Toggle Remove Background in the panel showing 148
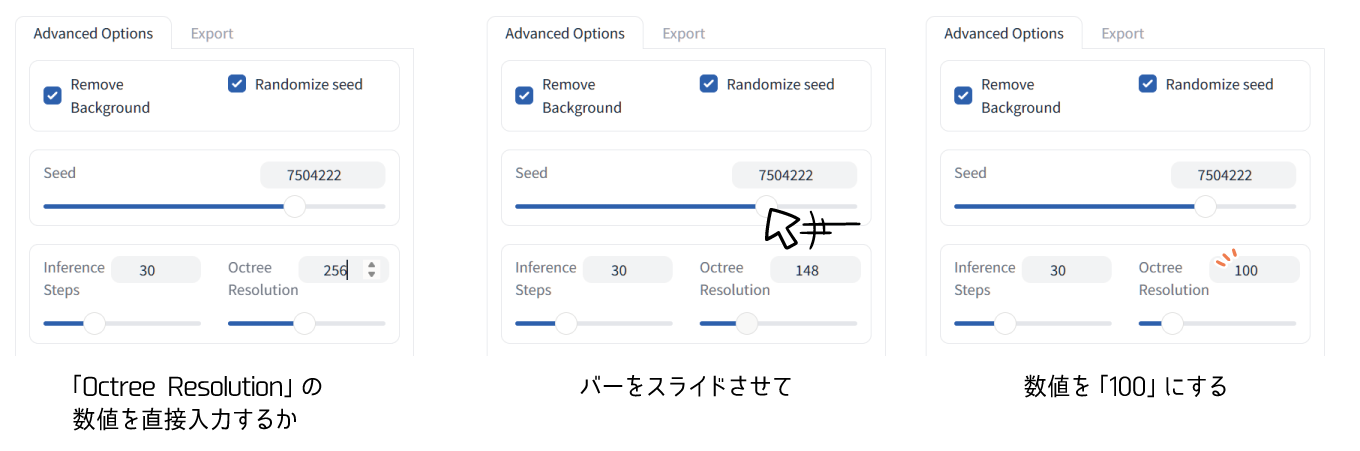The height and width of the screenshot is (451, 1360). coord(524,96)
